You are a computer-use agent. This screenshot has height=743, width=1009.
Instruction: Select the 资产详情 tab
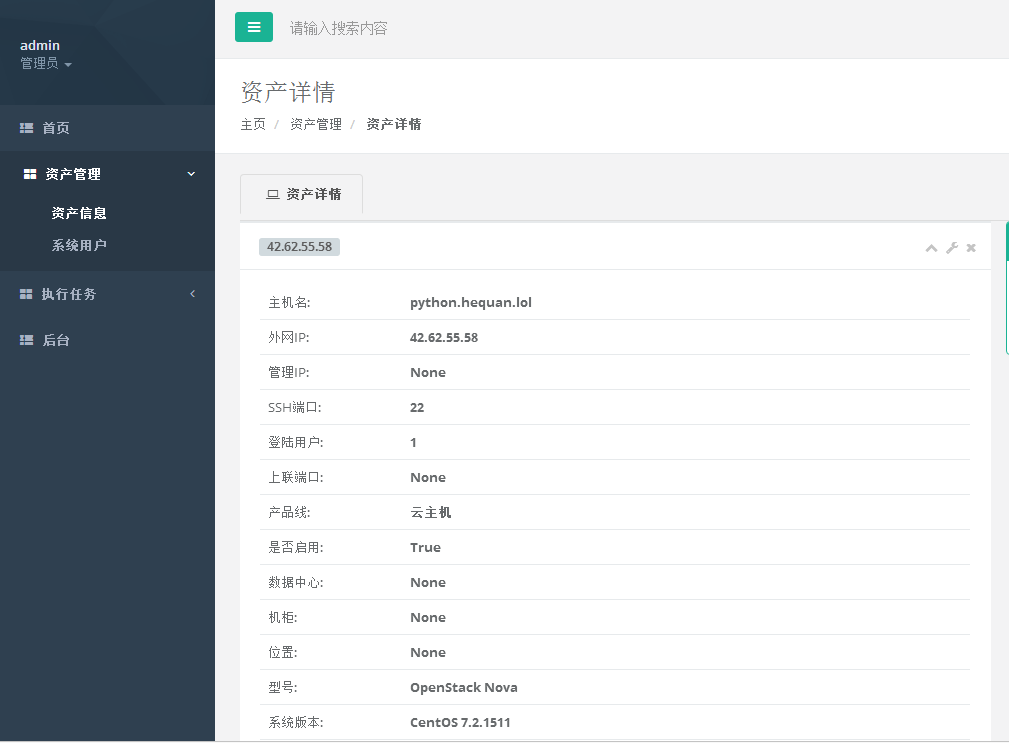pos(301,194)
